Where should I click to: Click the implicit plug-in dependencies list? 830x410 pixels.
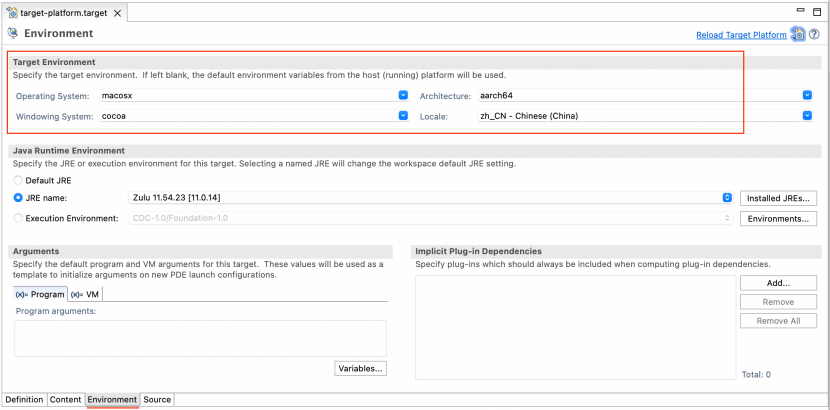[575, 327]
